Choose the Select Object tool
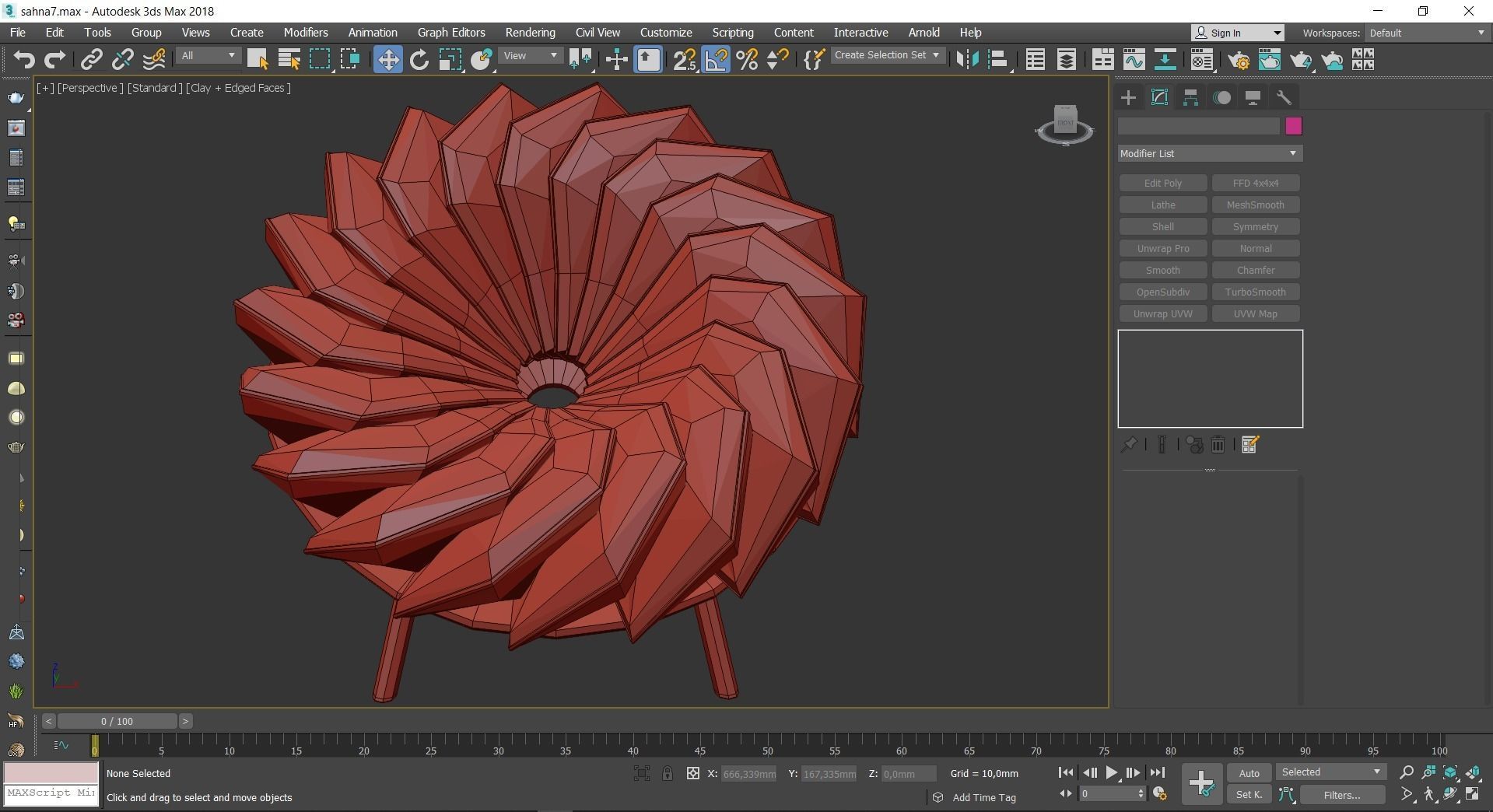Screen dimensions: 1493x812 (258, 60)
